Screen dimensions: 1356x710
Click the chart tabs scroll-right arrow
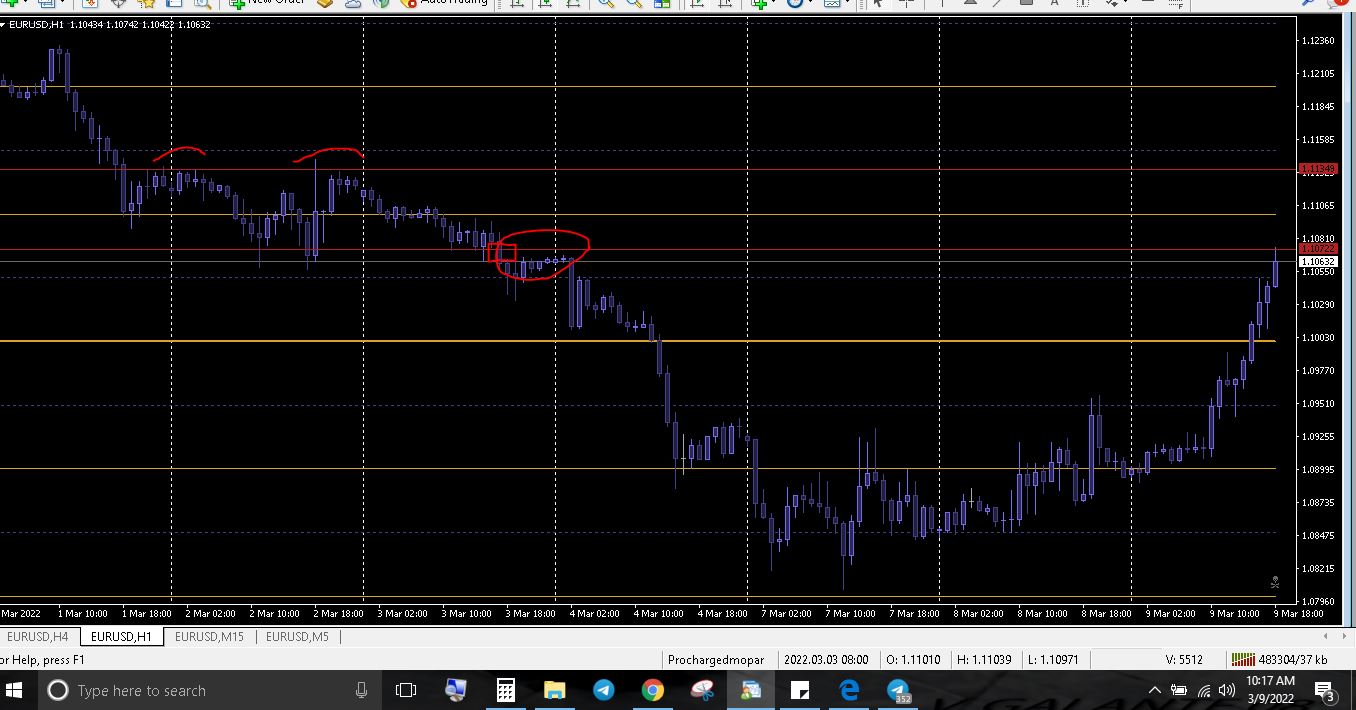point(1343,636)
